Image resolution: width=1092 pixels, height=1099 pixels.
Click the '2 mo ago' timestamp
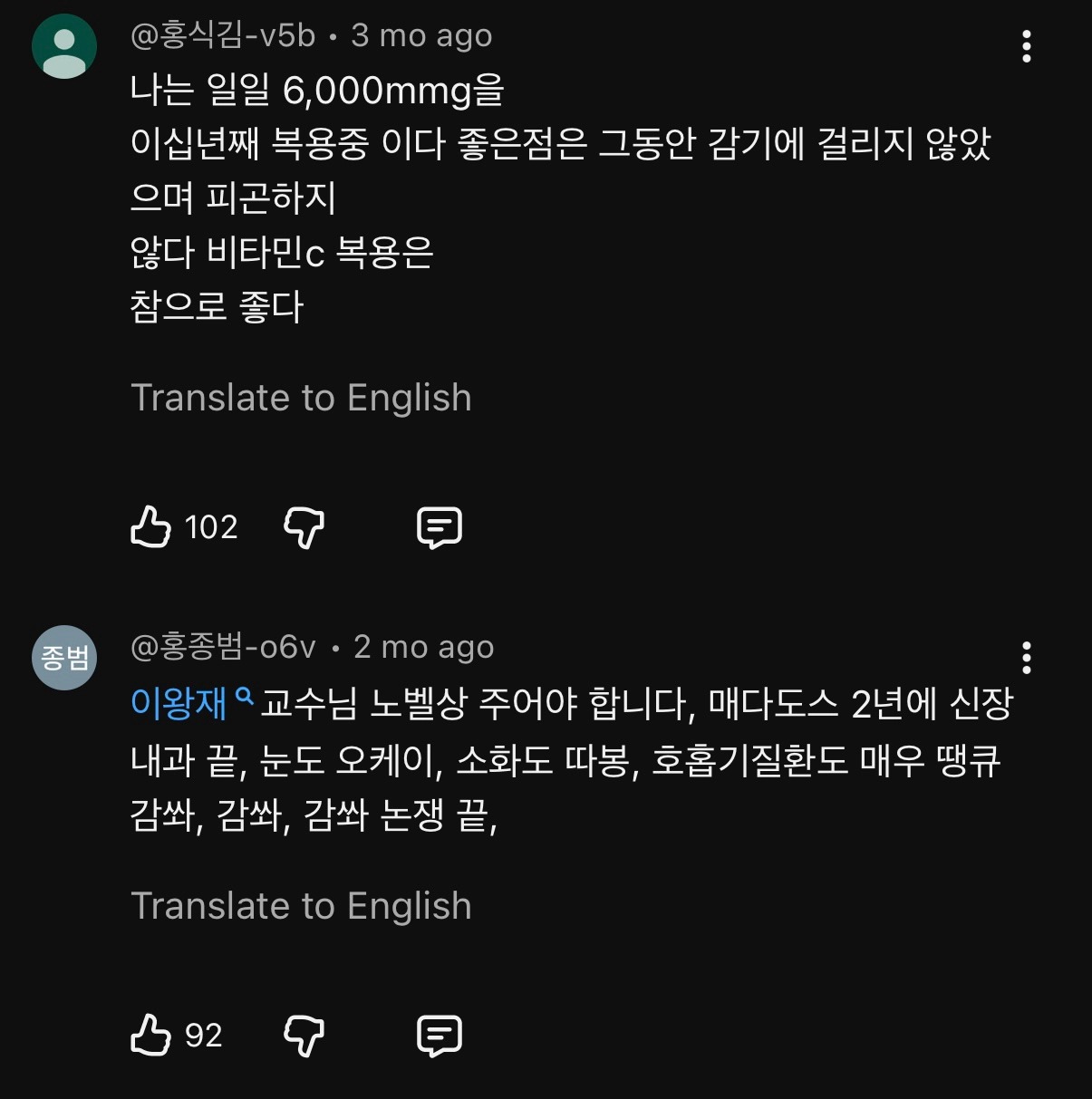(423, 647)
